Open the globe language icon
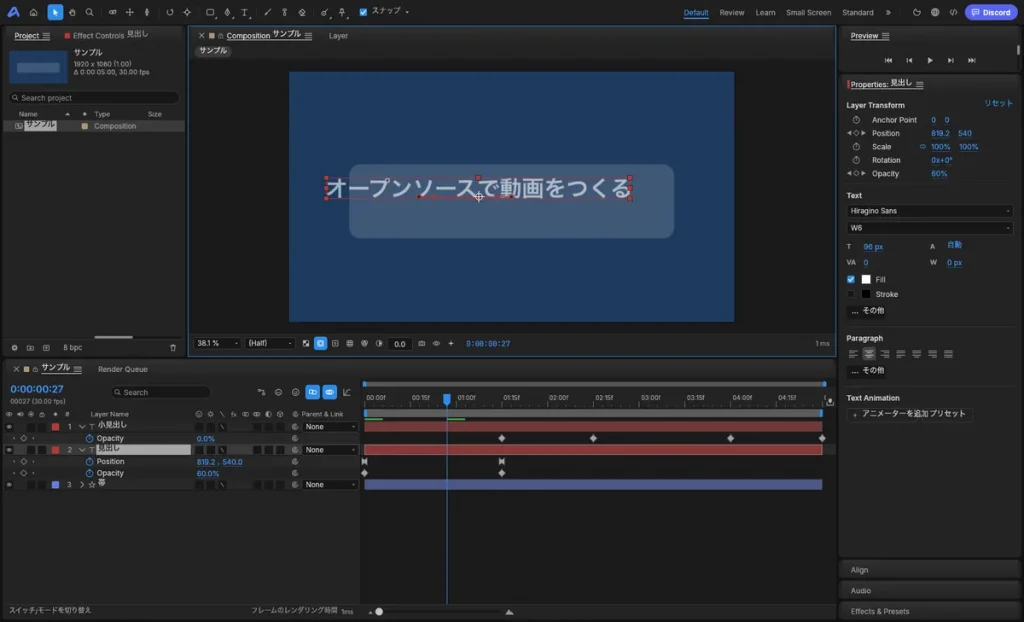Image resolution: width=1024 pixels, height=622 pixels. (935, 12)
